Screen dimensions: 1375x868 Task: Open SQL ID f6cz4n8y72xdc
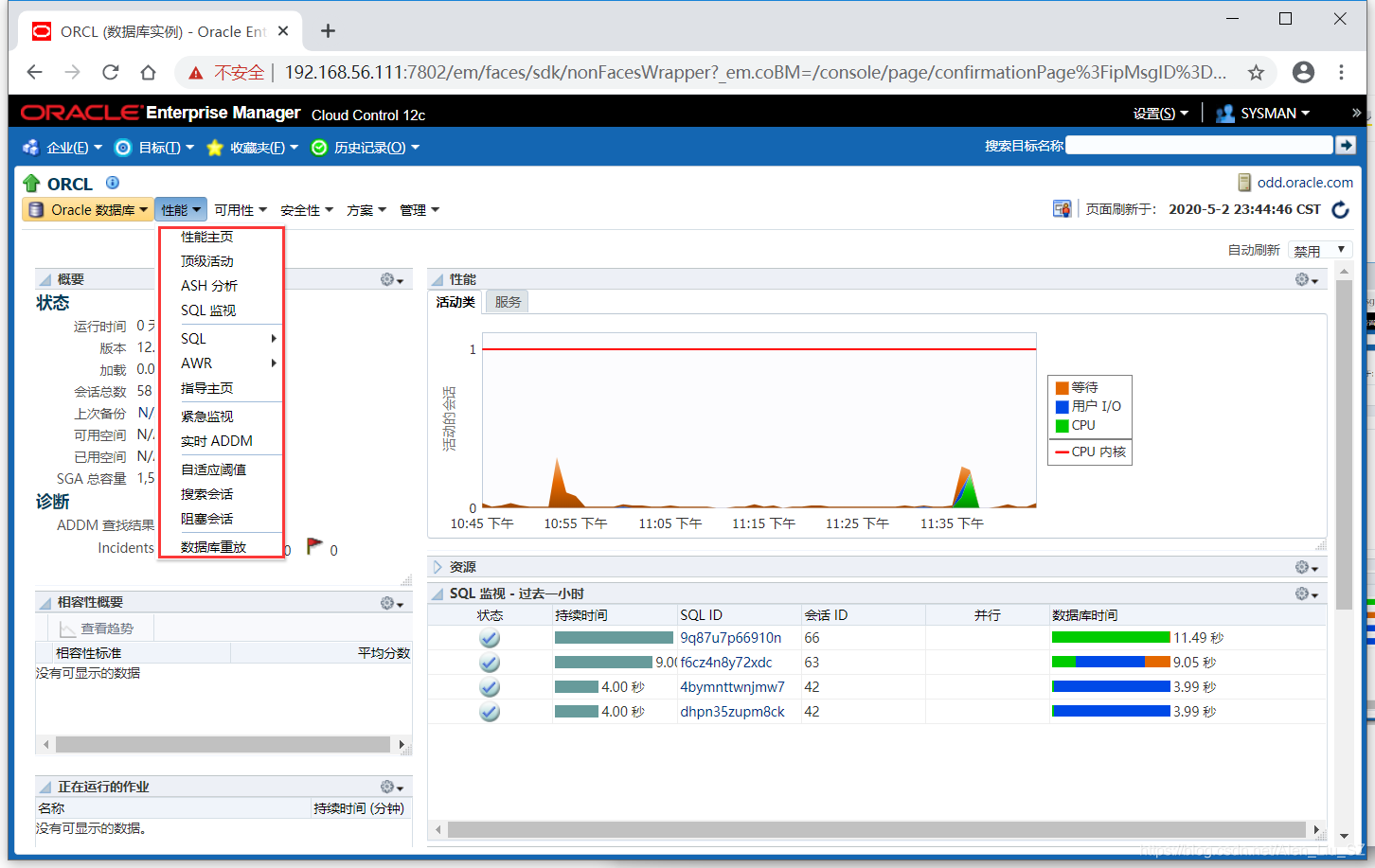click(x=725, y=663)
